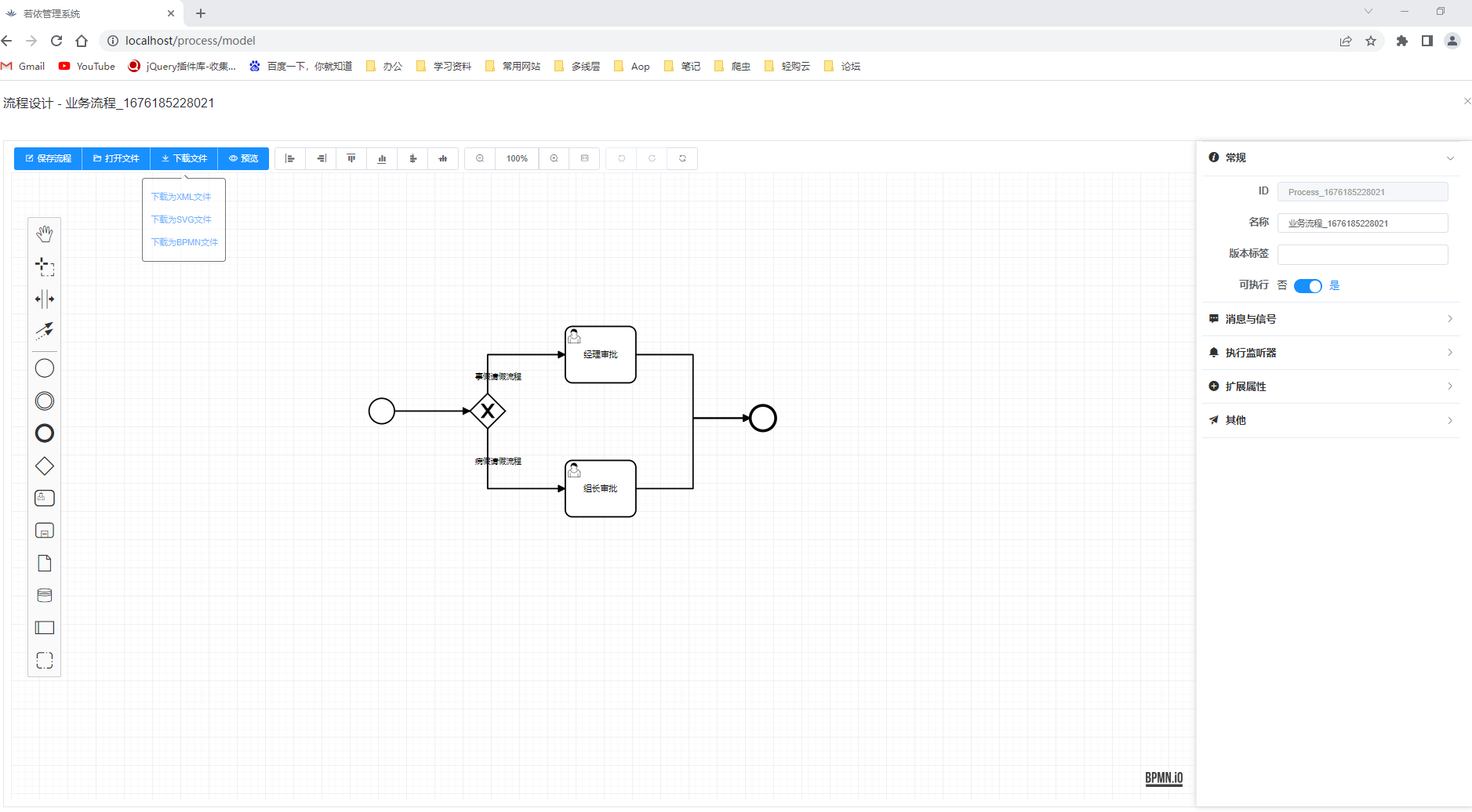The height and width of the screenshot is (812, 1472).
Task: Select the hand tool in the palette
Action: [45, 233]
